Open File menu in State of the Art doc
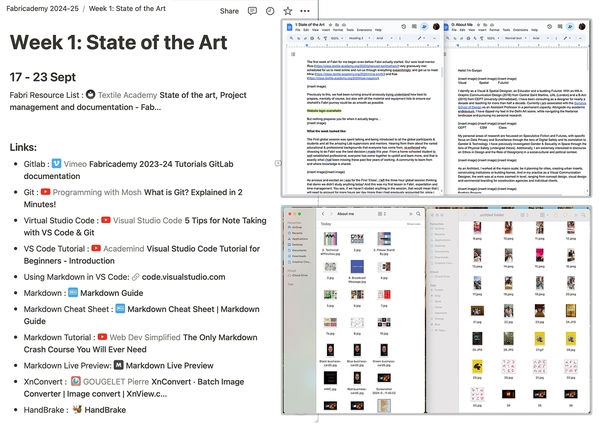This screenshot has height=424, width=600. tap(297, 30)
